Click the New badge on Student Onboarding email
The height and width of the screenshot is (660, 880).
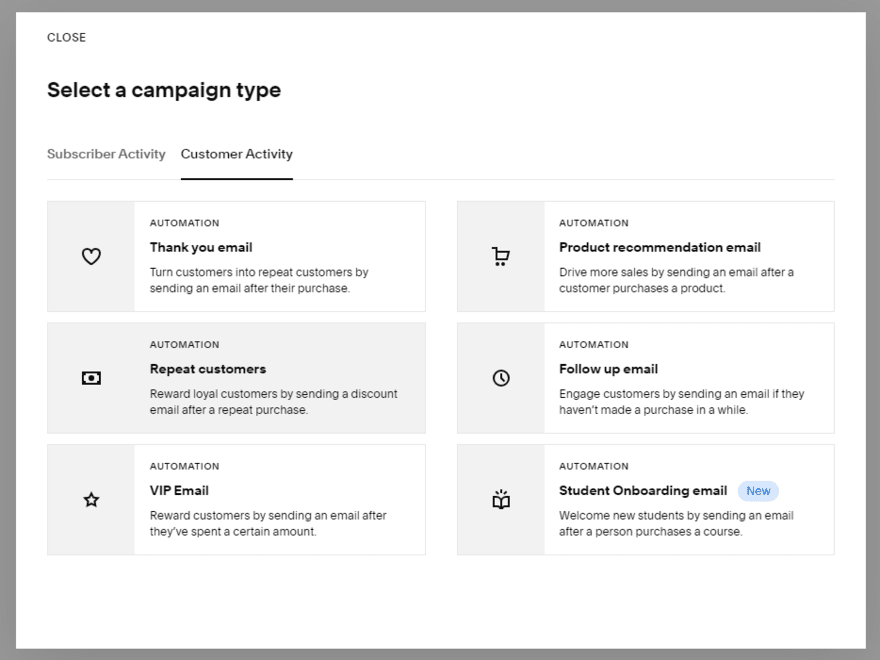click(758, 491)
